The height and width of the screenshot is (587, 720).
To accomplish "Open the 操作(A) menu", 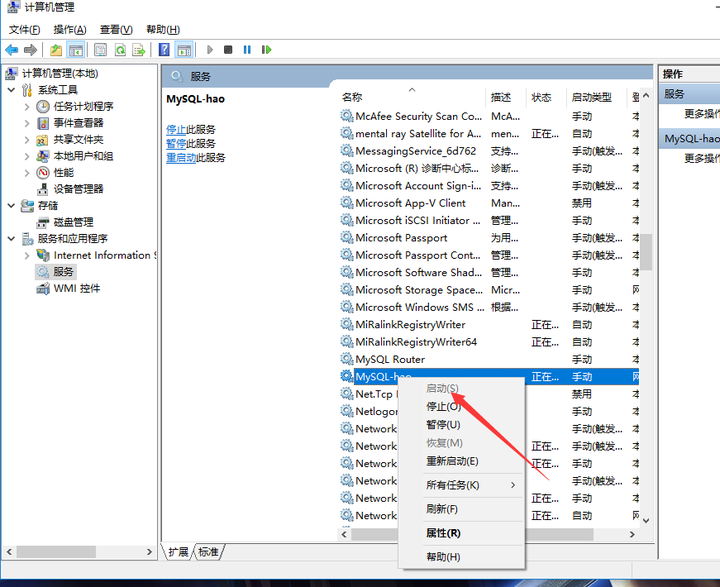I will tap(70, 30).
